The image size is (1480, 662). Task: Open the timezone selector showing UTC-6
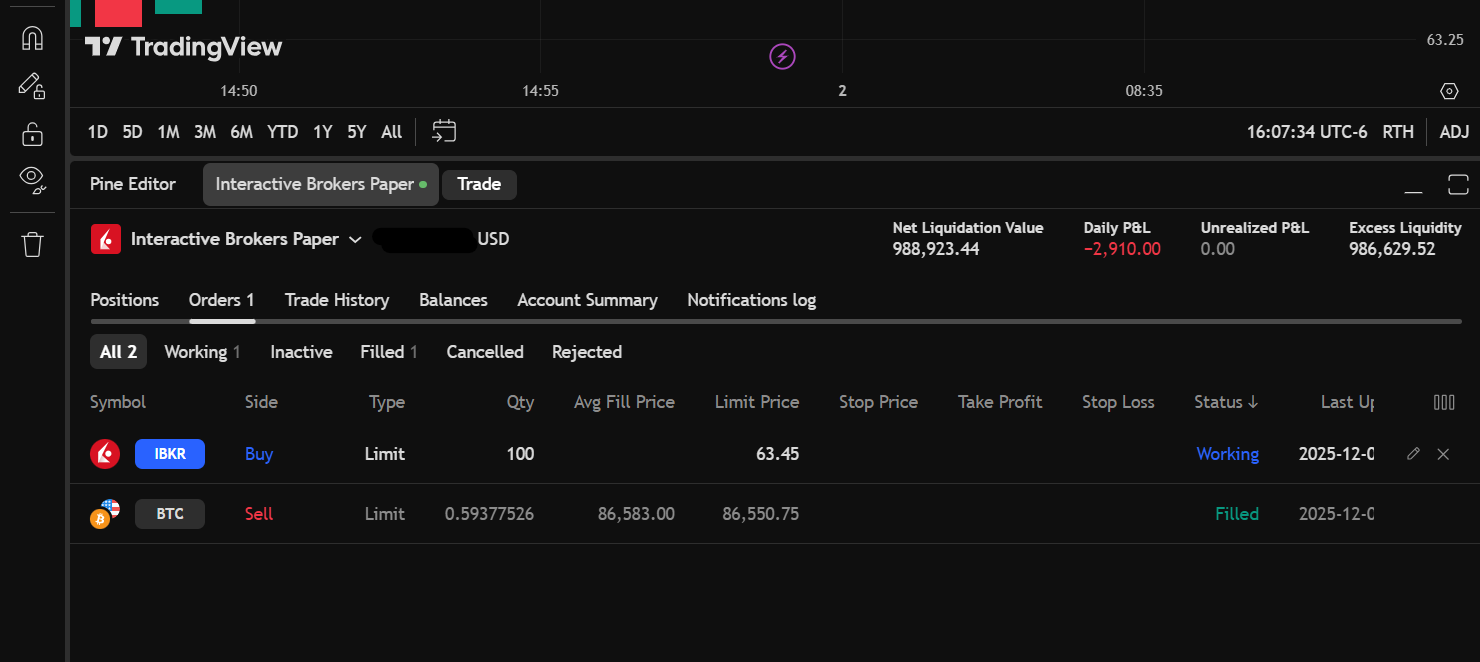point(1307,131)
